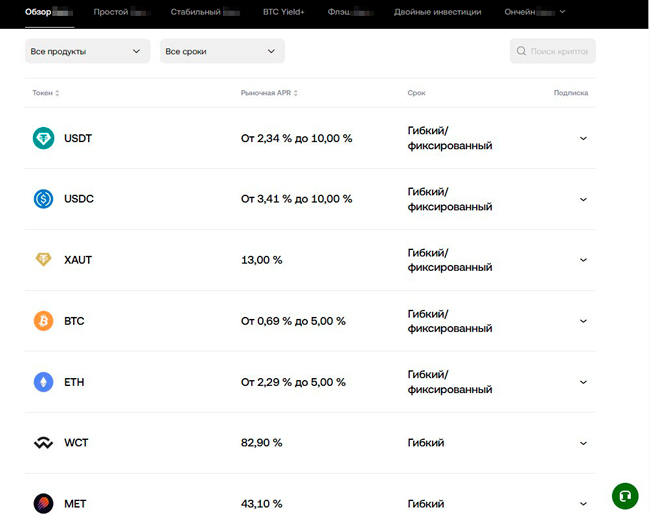Focus the Поиск крипто search field
650x515 pixels.
(553, 51)
